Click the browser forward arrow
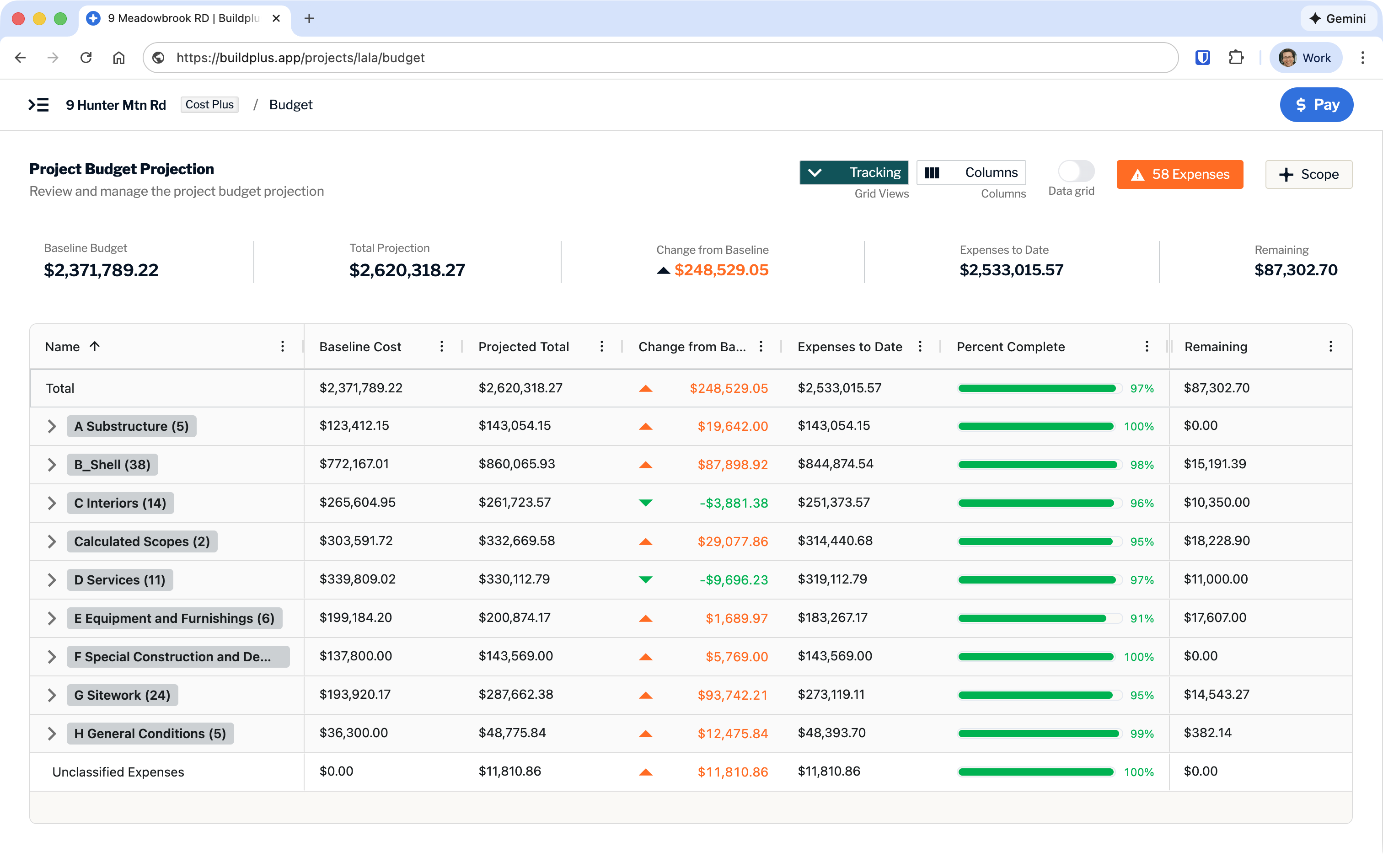Image resolution: width=1383 pixels, height=868 pixels. point(53,58)
